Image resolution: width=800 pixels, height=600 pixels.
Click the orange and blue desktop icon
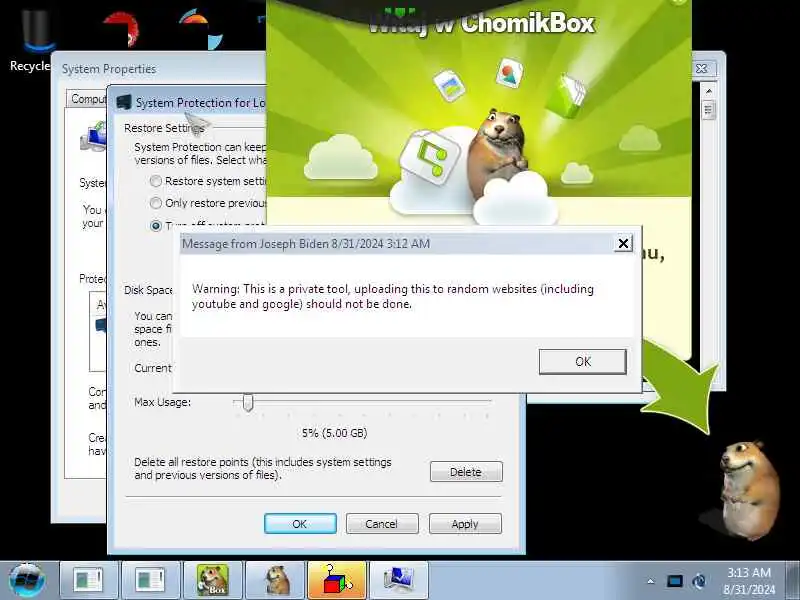point(202,29)
